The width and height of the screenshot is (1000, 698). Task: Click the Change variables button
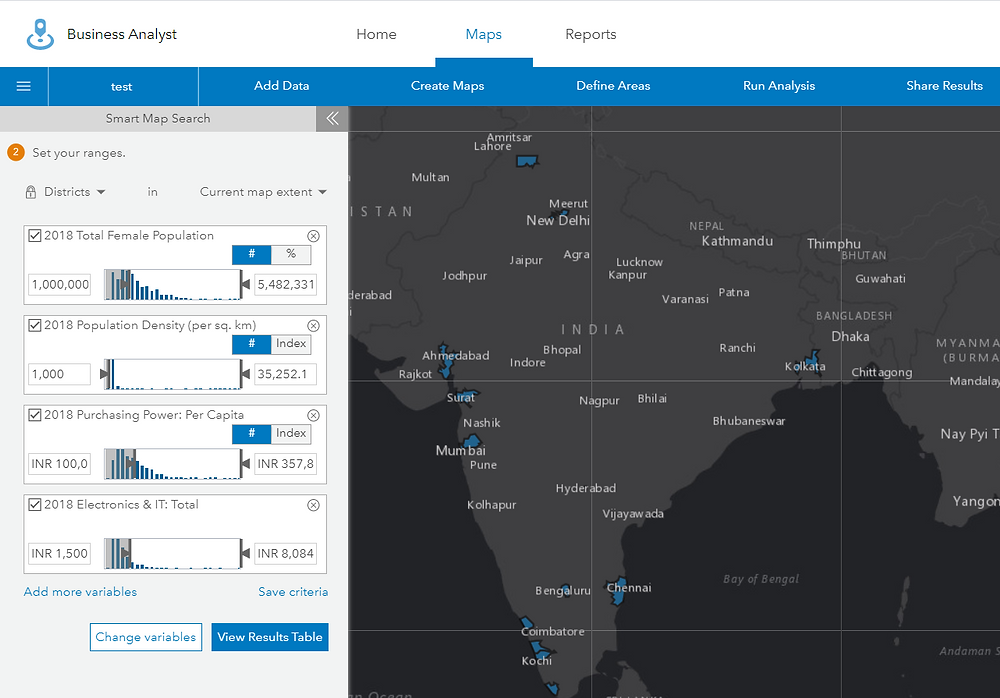tap(146, 637)
